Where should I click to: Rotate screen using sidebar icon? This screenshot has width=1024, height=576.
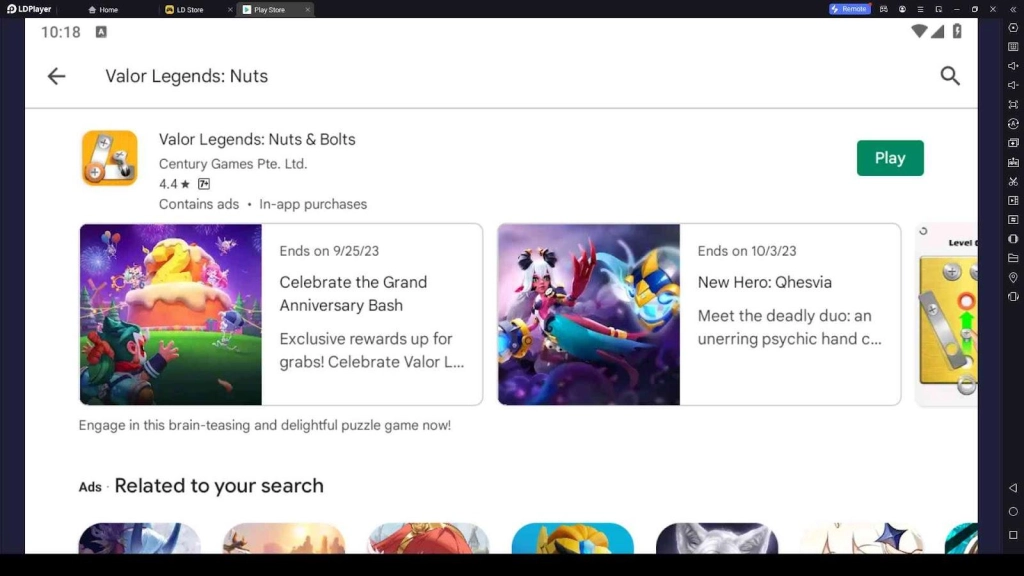[x=1013, y=296]
